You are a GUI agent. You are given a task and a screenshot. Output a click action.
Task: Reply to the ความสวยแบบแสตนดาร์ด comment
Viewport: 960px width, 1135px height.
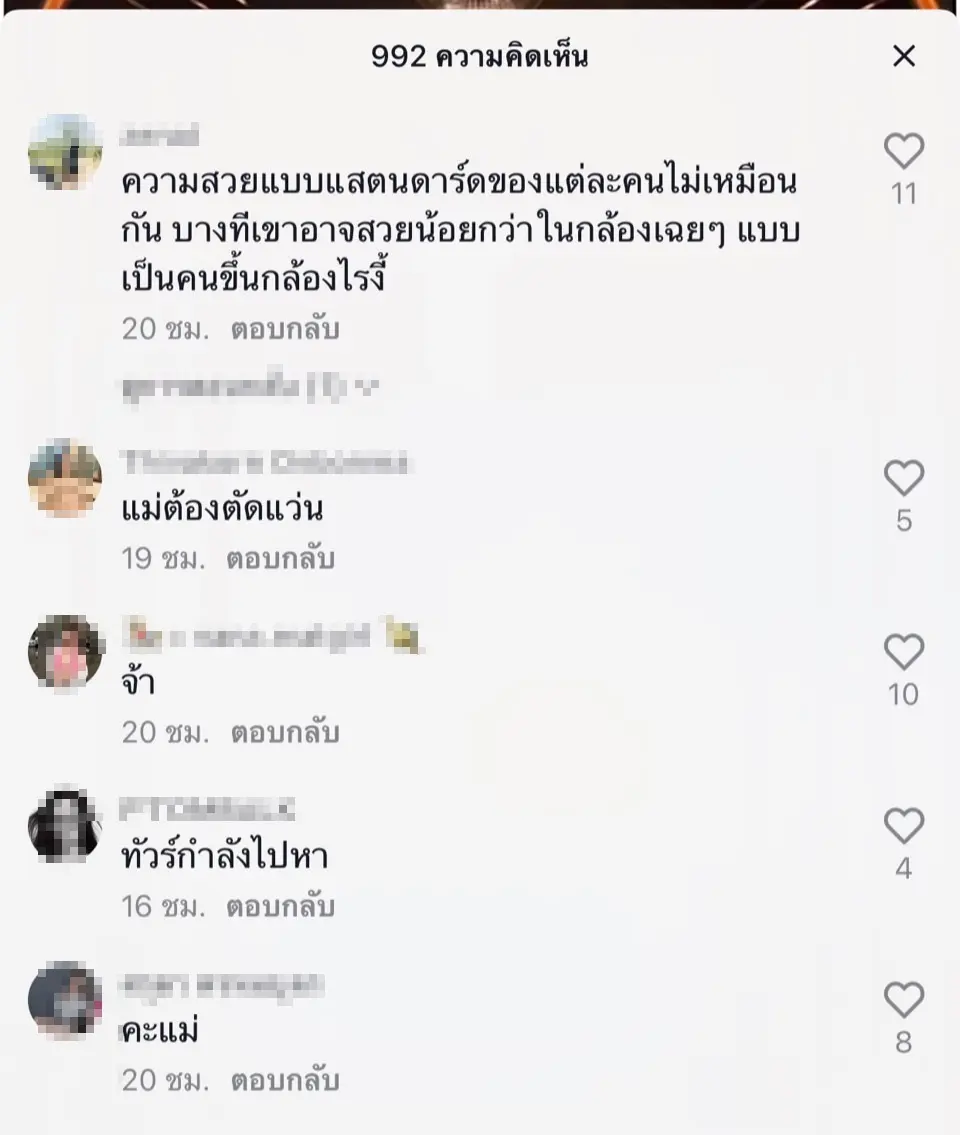[x=285, y=329]
